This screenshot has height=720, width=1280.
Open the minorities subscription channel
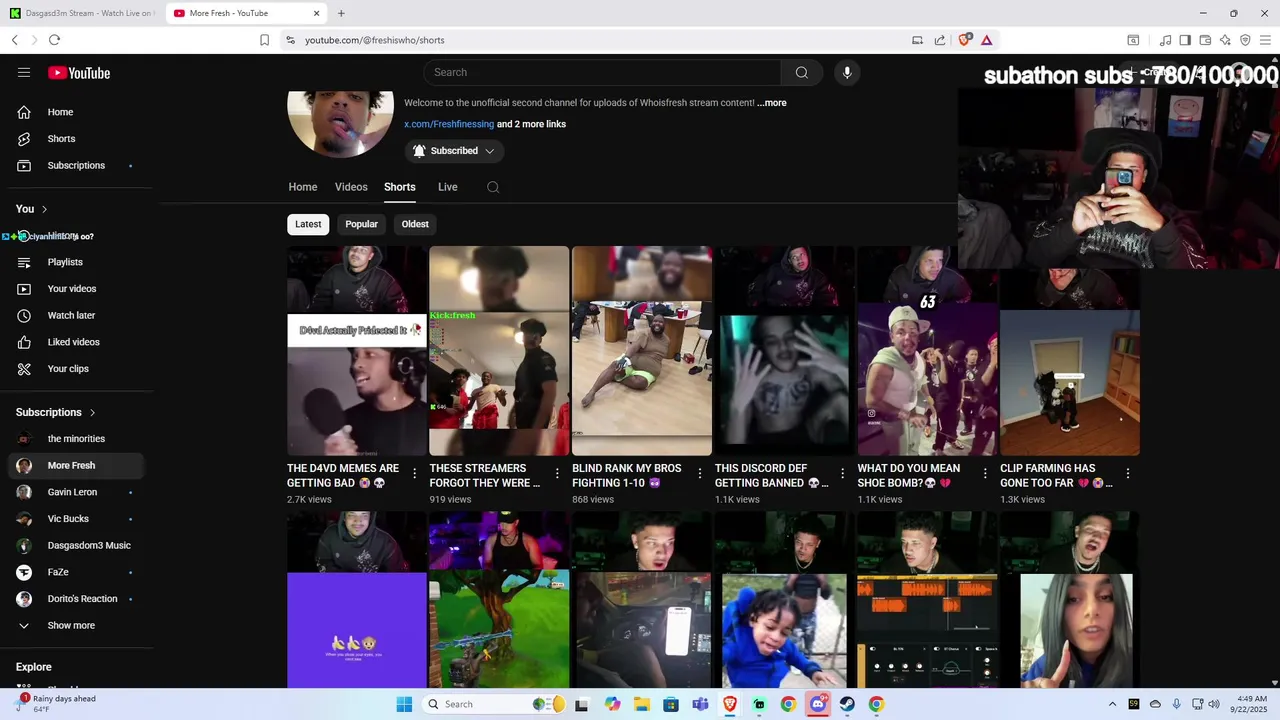click(x=76, y=439)
